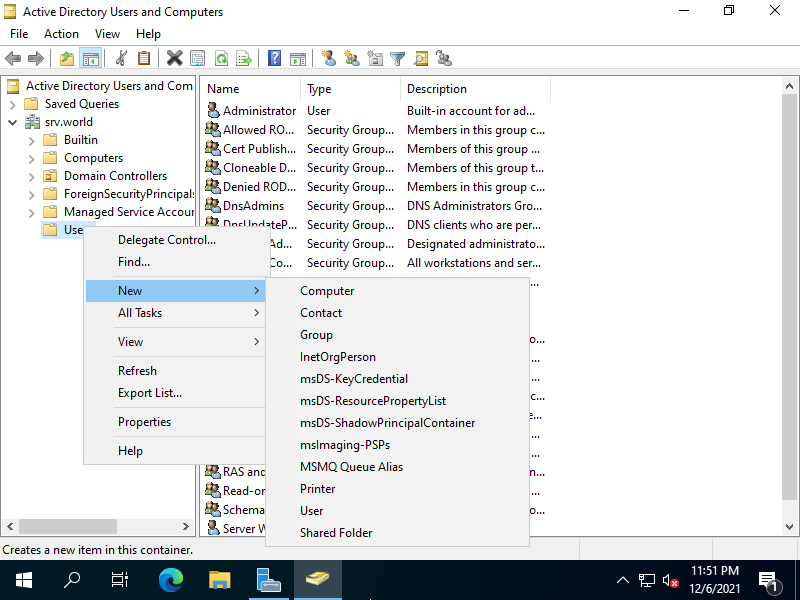Click Delegate Control in context menu
Viewport: 800px width, 600px height.
(x=167, y=240)
